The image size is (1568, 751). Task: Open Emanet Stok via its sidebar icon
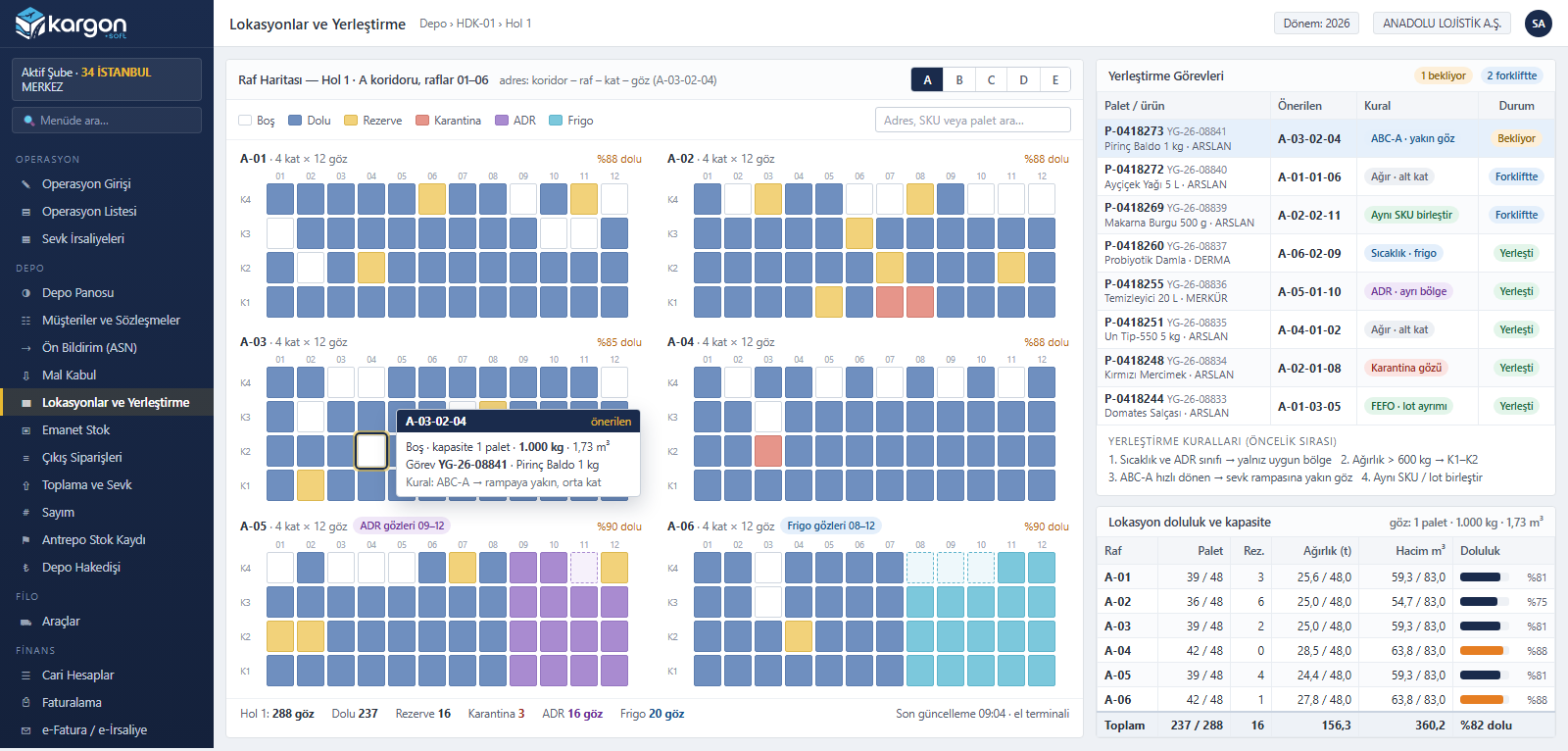25,430
